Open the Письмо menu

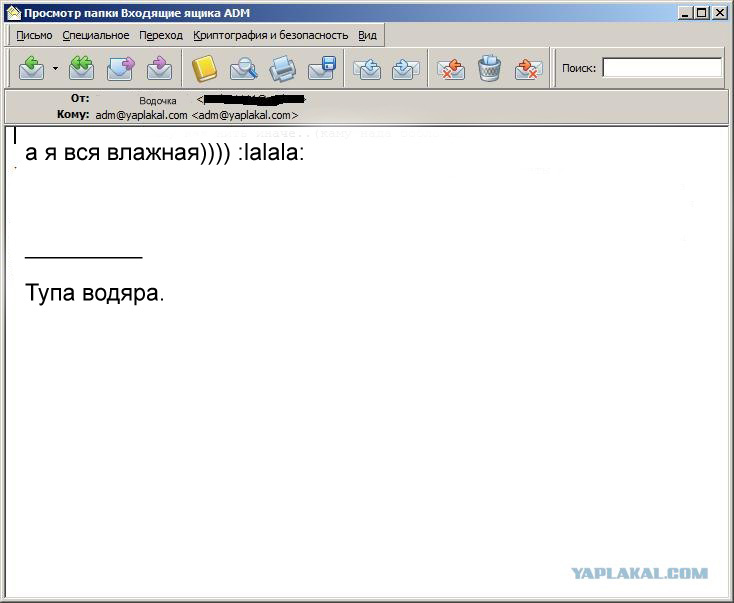click(x=34, y=36)
